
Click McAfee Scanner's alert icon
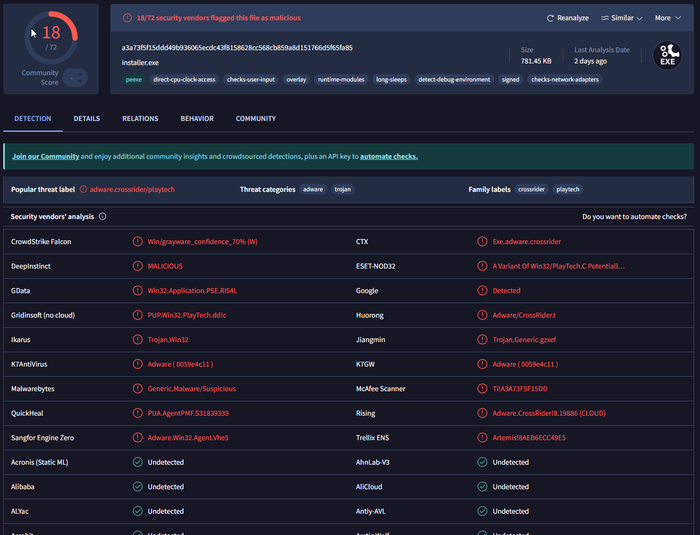(x=482, y=389)
